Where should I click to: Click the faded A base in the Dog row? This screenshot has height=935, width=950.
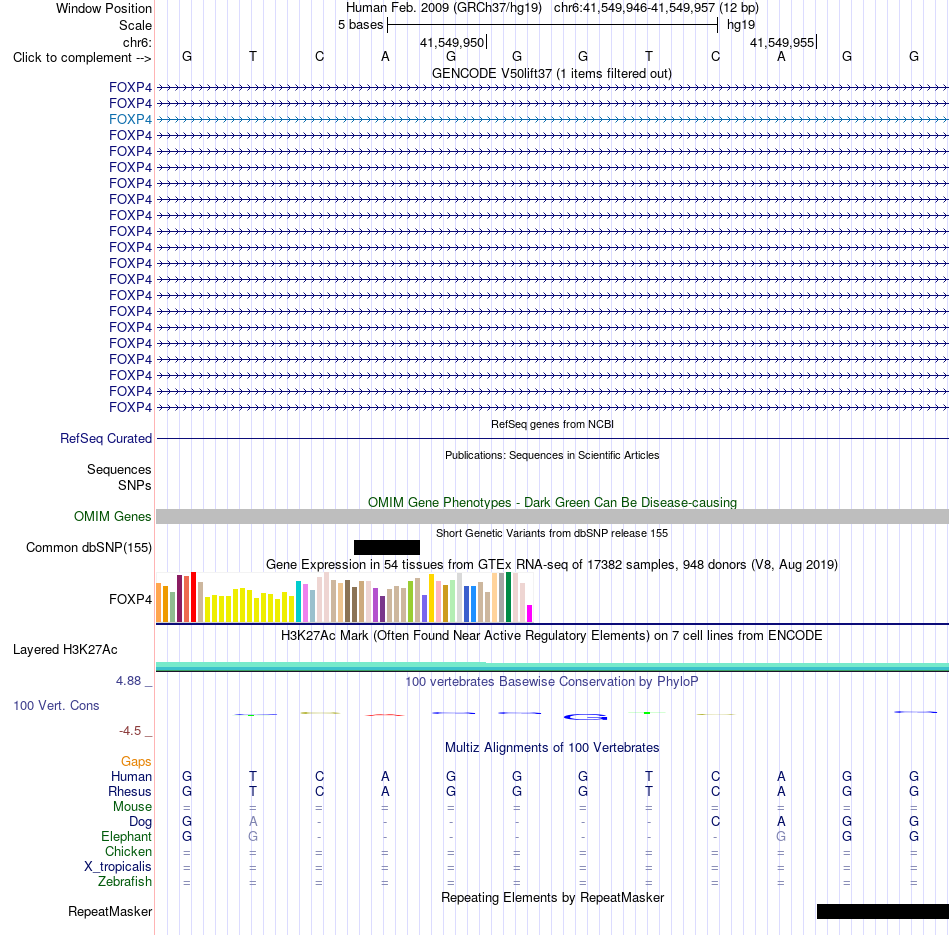(x=253, y=822)
